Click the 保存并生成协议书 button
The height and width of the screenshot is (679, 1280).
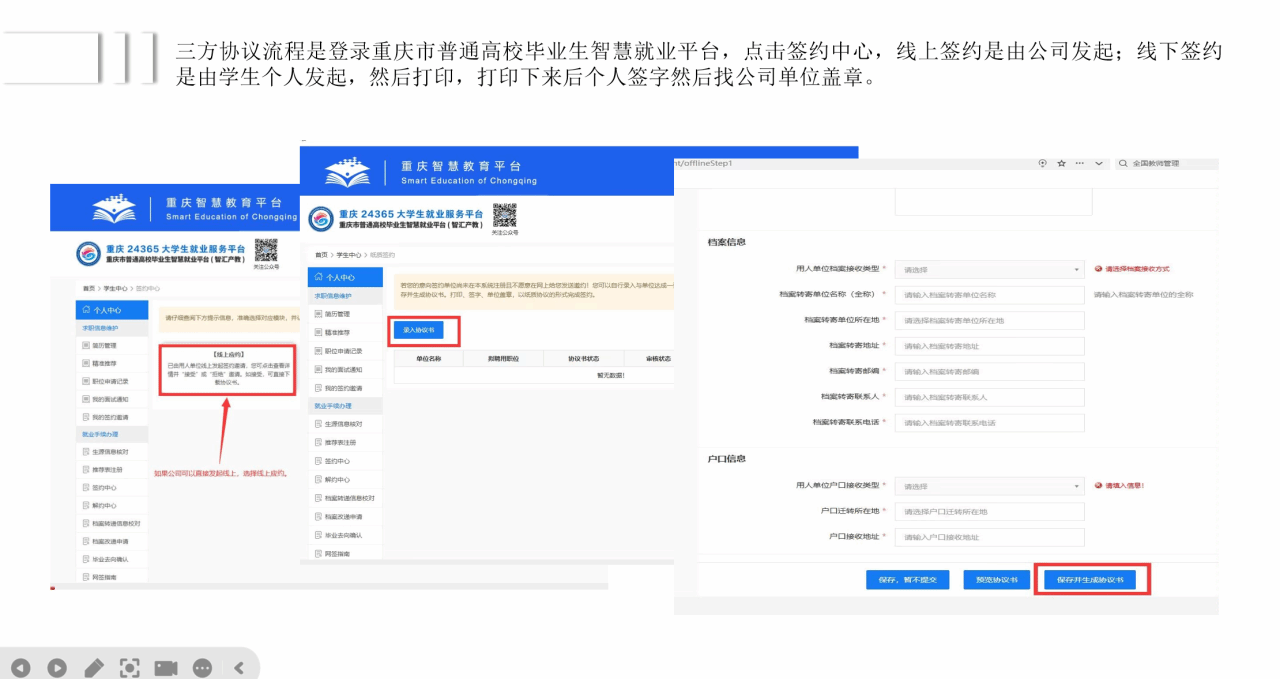point(1090,579)
